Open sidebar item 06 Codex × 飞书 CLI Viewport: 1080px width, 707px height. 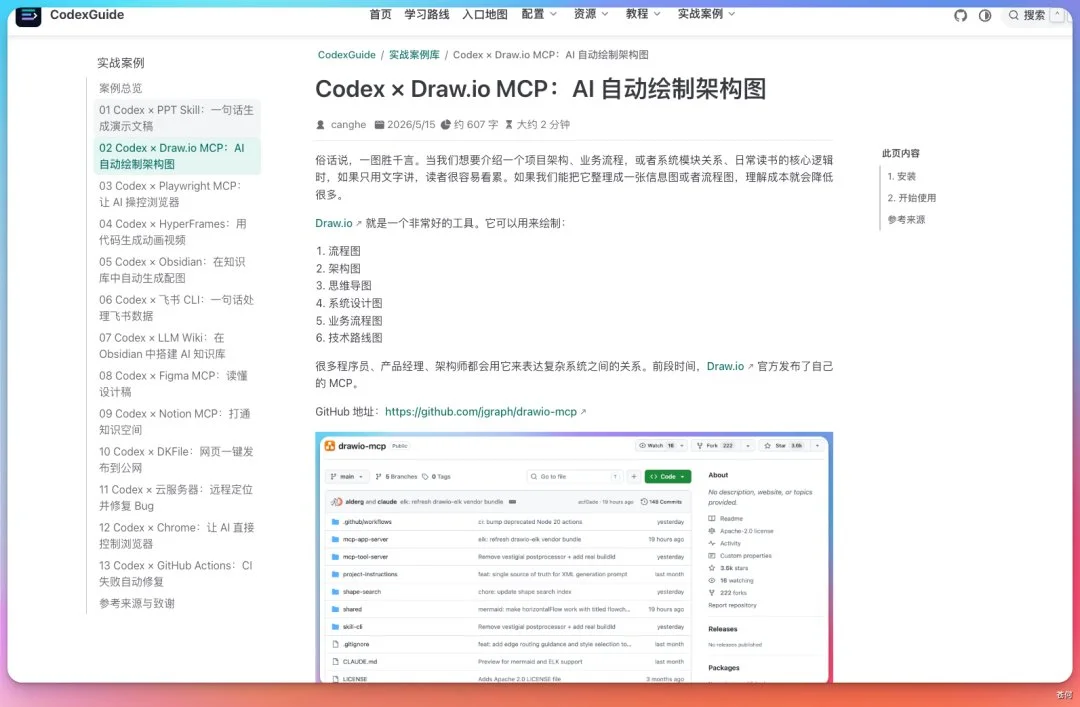click(177, 307)
